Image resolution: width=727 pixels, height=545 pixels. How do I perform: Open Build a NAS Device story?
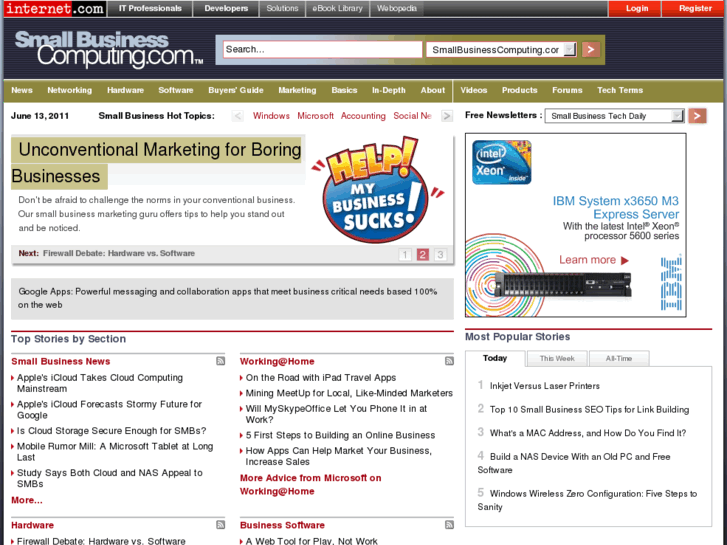tap(574, 463)
